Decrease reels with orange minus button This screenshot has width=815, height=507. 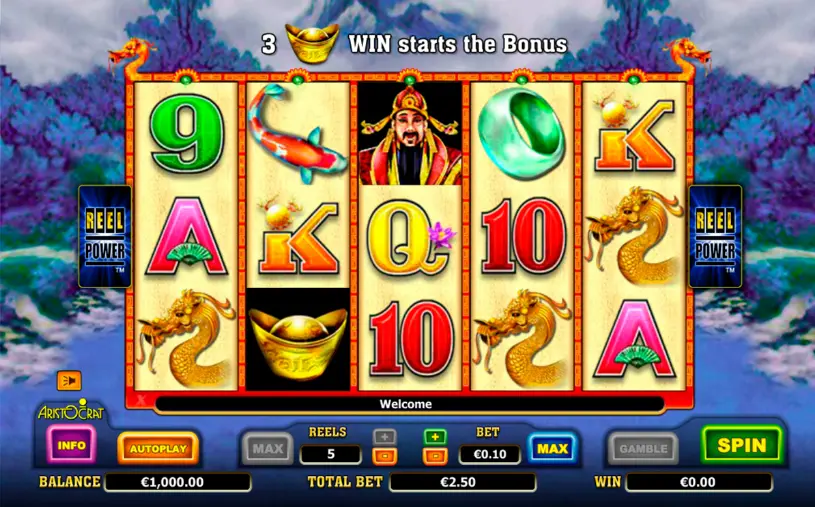[x=385, y=457]
